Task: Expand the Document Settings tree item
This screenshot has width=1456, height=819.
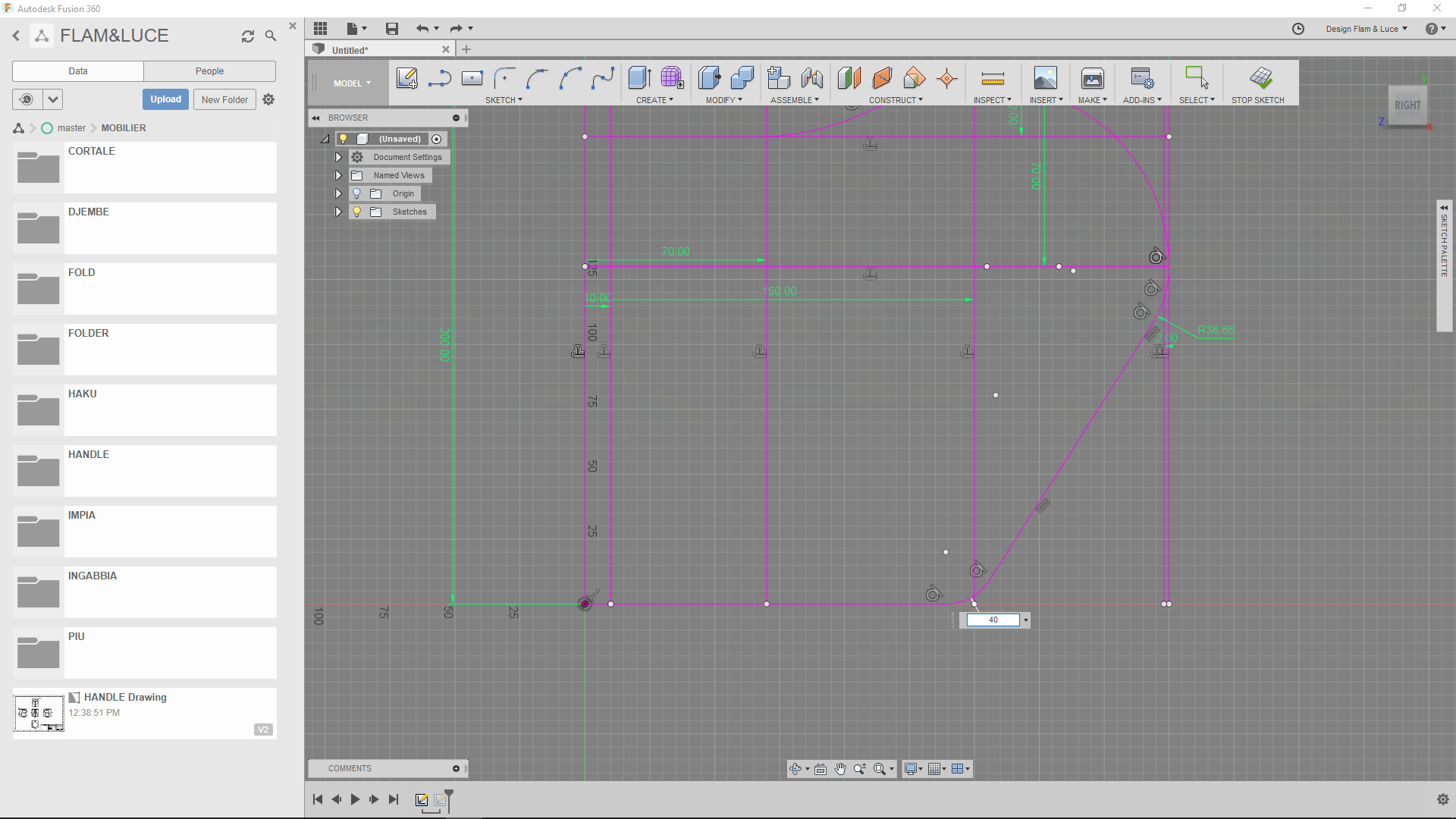Action: tap(338, 157)
